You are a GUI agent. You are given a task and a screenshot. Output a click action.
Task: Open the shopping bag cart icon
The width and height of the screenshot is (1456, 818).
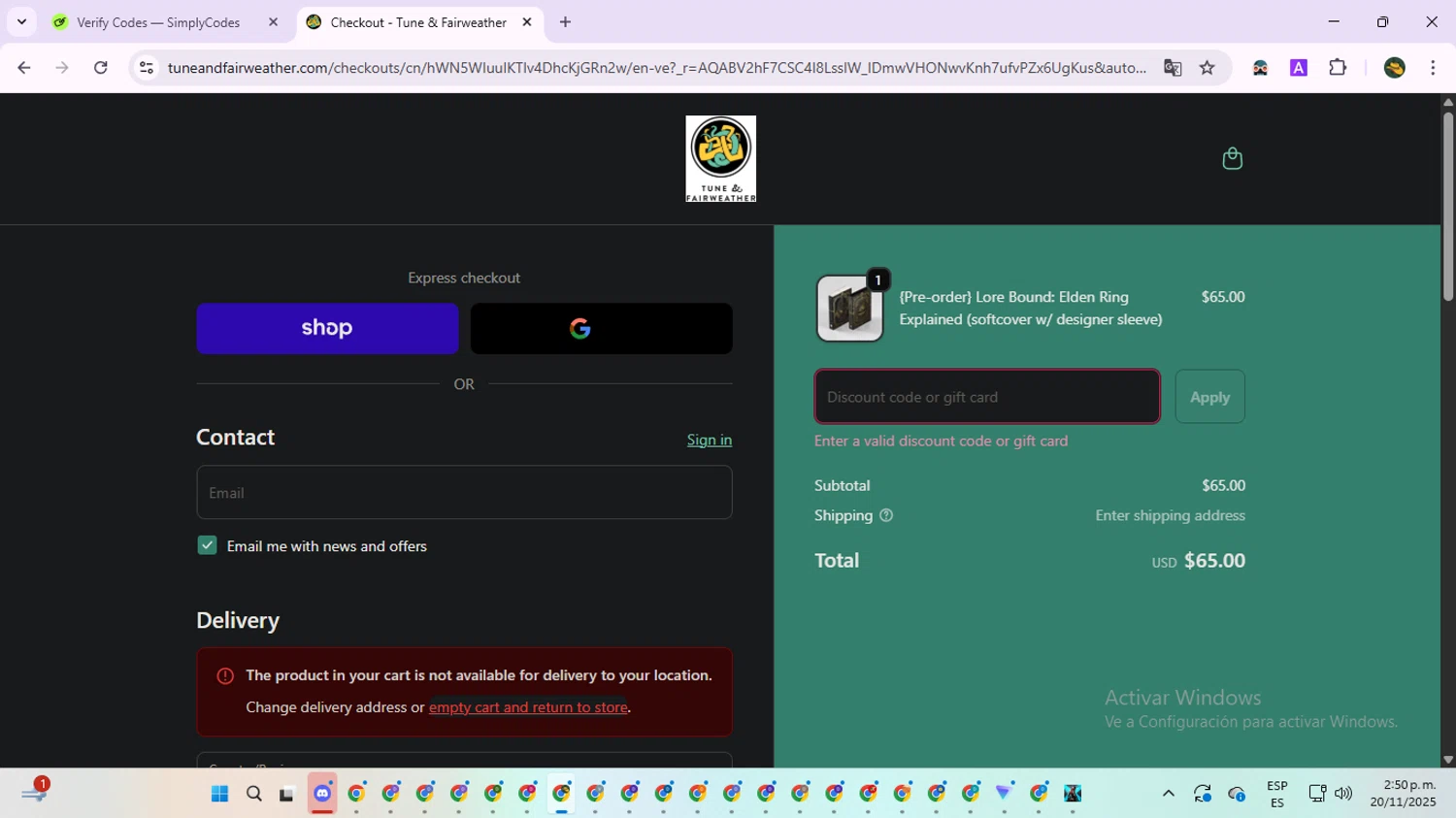[x=1232, y=158]
